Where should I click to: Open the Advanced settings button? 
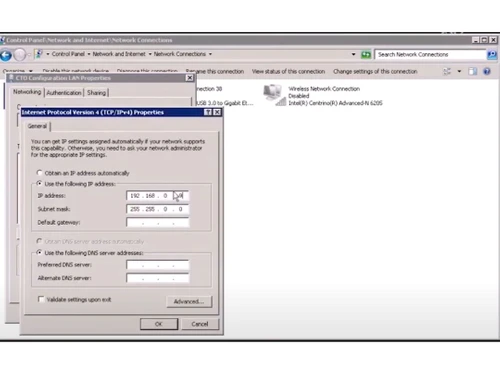coord(189,301)
